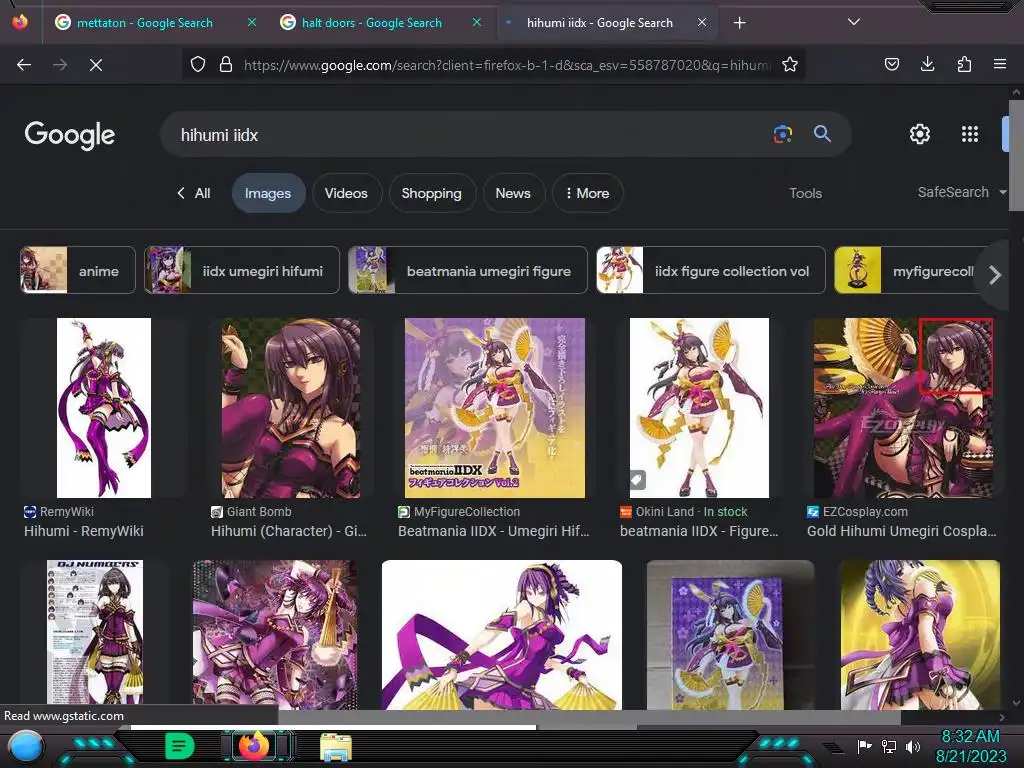The image size is (1024, 768).
Task: Click the magnifier search button
Action: (822, 134)
